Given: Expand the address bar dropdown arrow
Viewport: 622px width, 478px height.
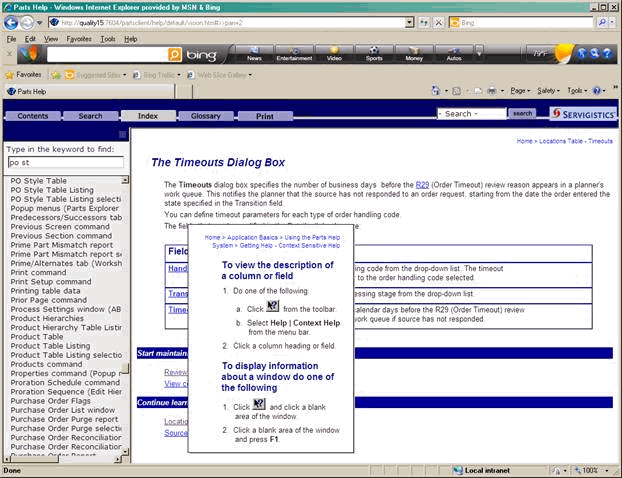Looking at the screenshot, I should pos(410,23).
